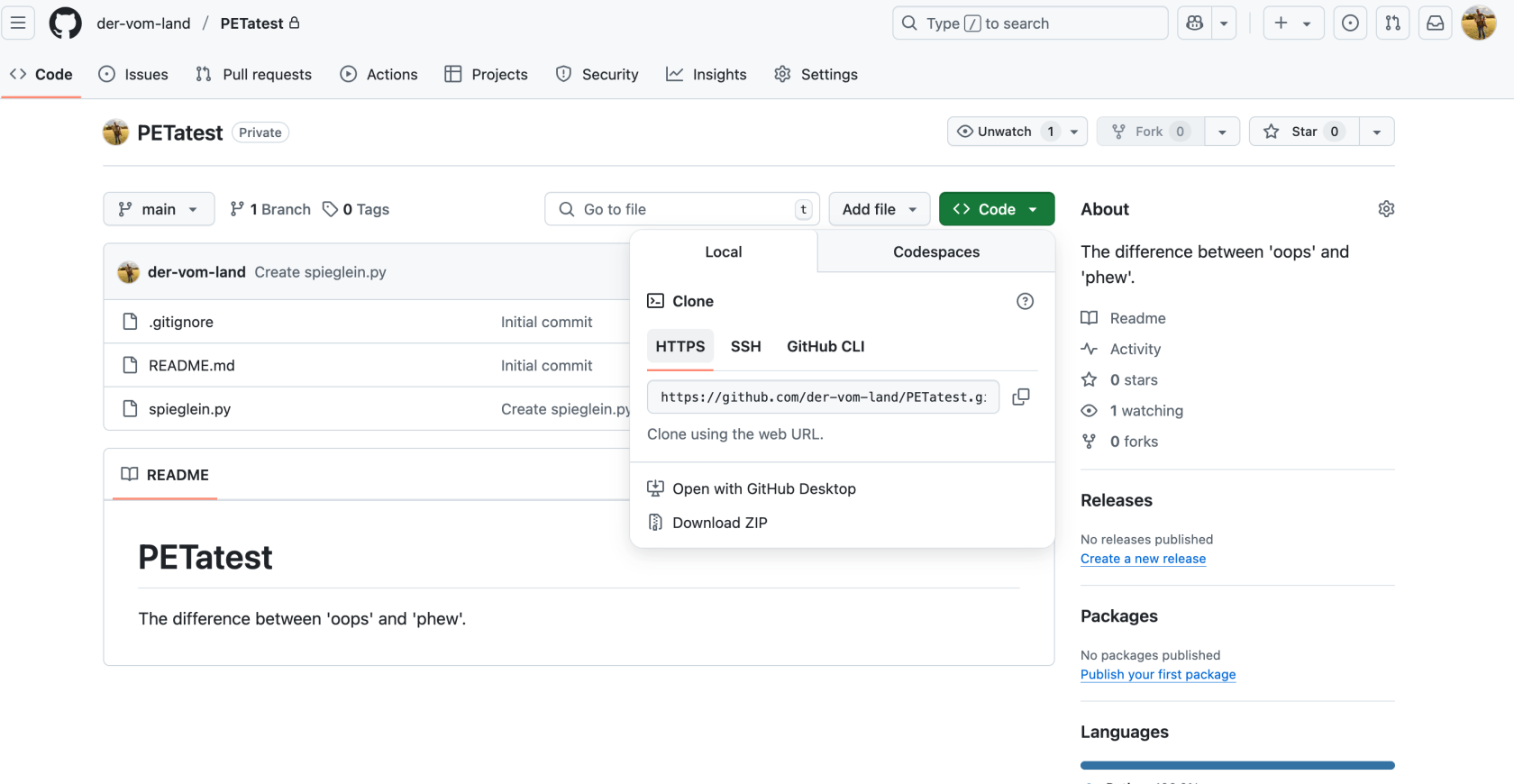The image size is (1514, 784).
Task: Click der-vom-land commit author name
Action: click(x=196, y=271)
